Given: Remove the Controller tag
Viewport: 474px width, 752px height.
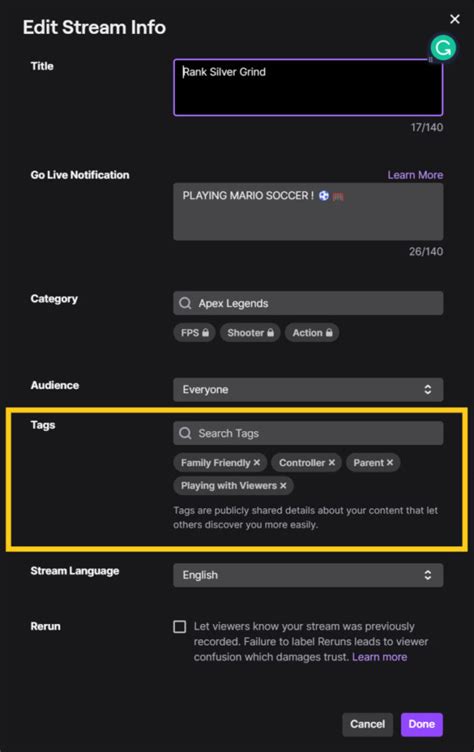Looking at the screenshot, I should click(x=332, y=463).
